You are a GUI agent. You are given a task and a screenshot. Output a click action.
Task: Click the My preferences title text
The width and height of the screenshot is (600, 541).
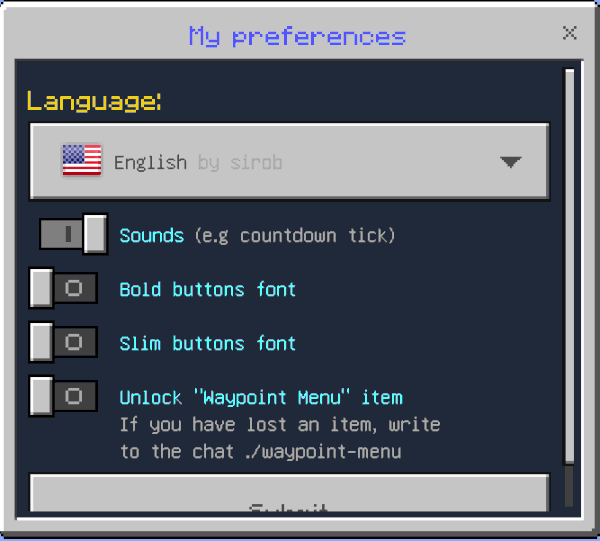coord(297,37)
